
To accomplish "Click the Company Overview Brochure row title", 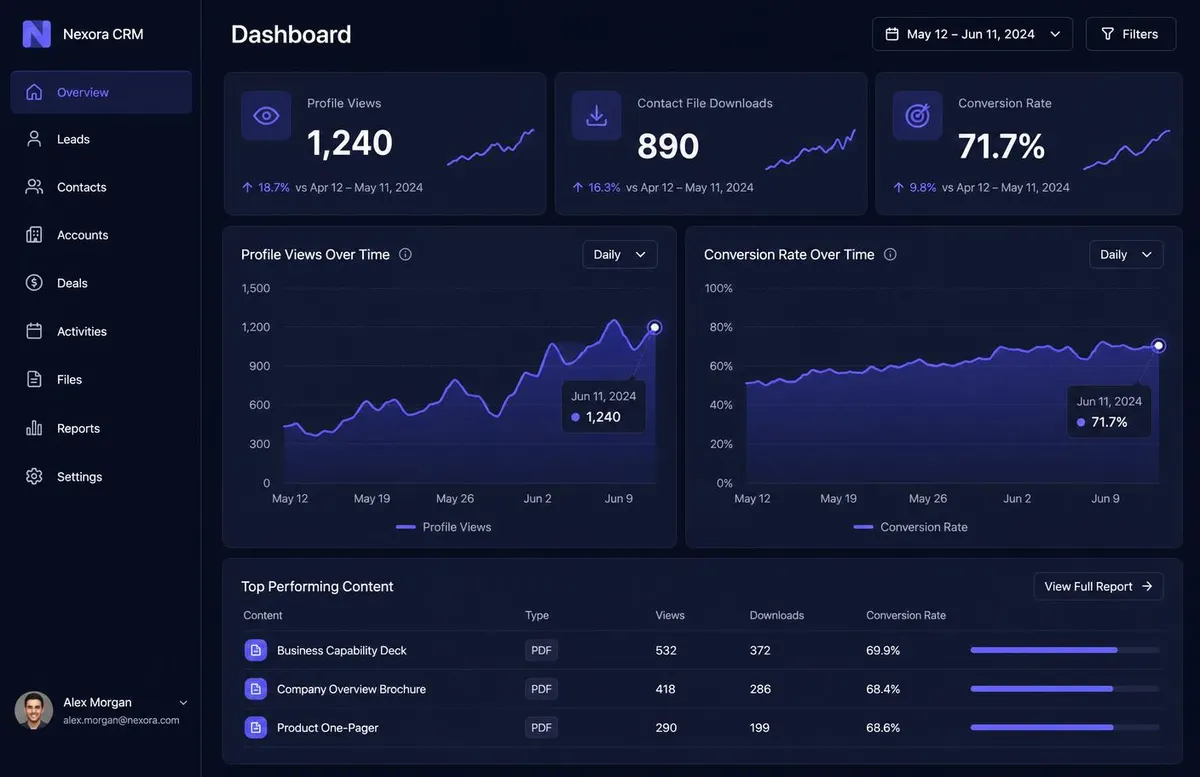I will click(351, 689).
